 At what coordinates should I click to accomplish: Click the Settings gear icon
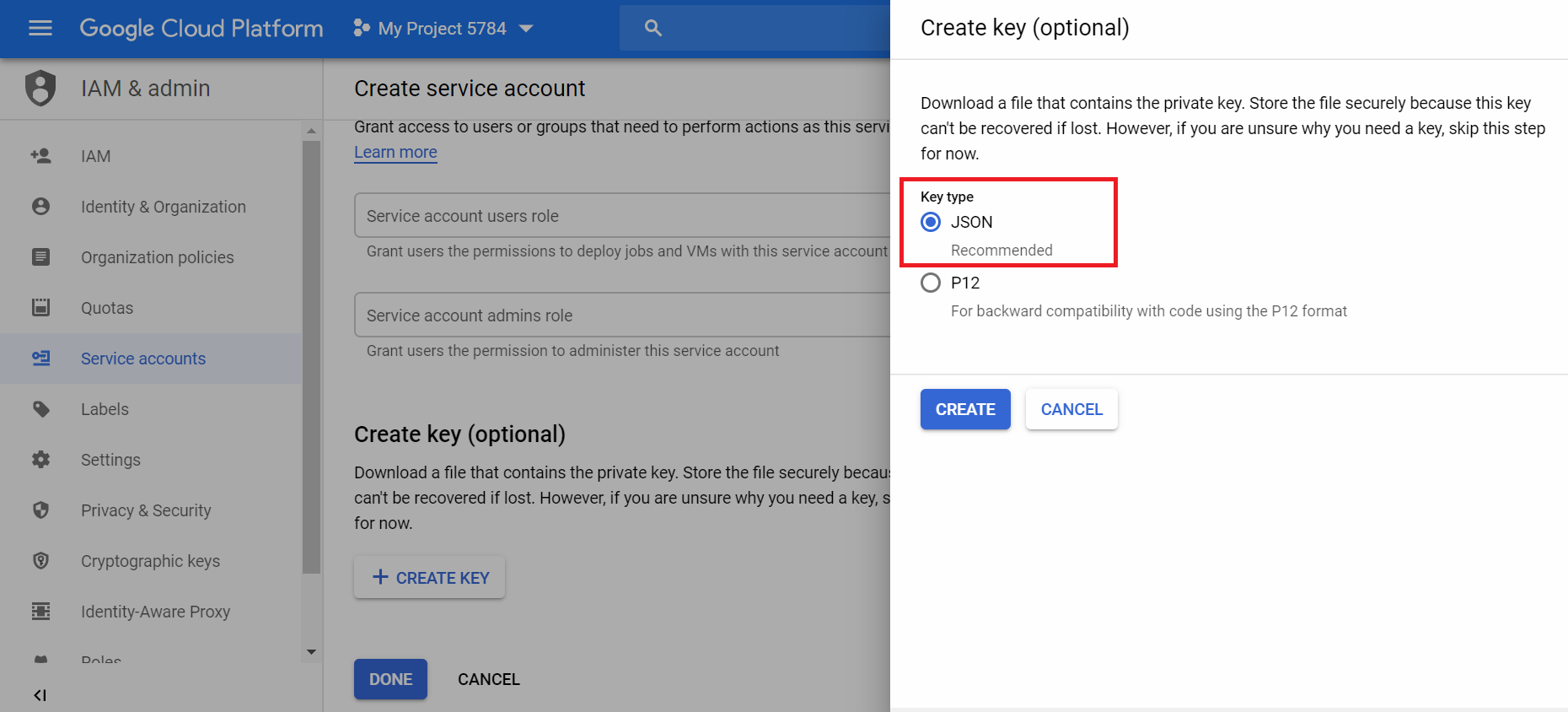pos(40,460)
